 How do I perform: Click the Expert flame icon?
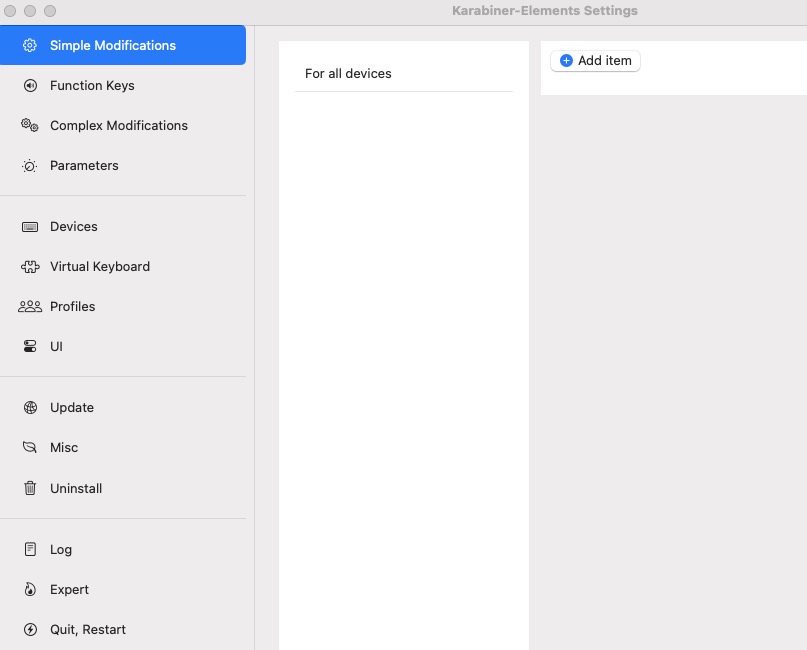(30, 589)
